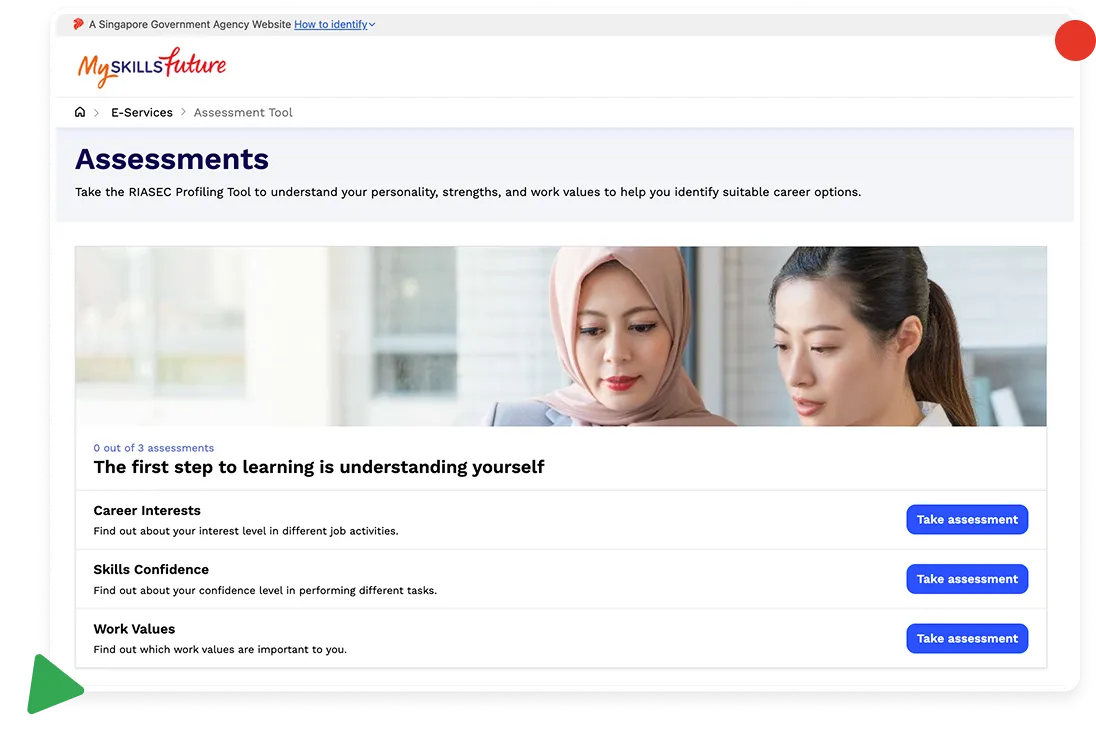
Task: Click 'A Singapore Government Agency Website' text
Action: [189, 24]
